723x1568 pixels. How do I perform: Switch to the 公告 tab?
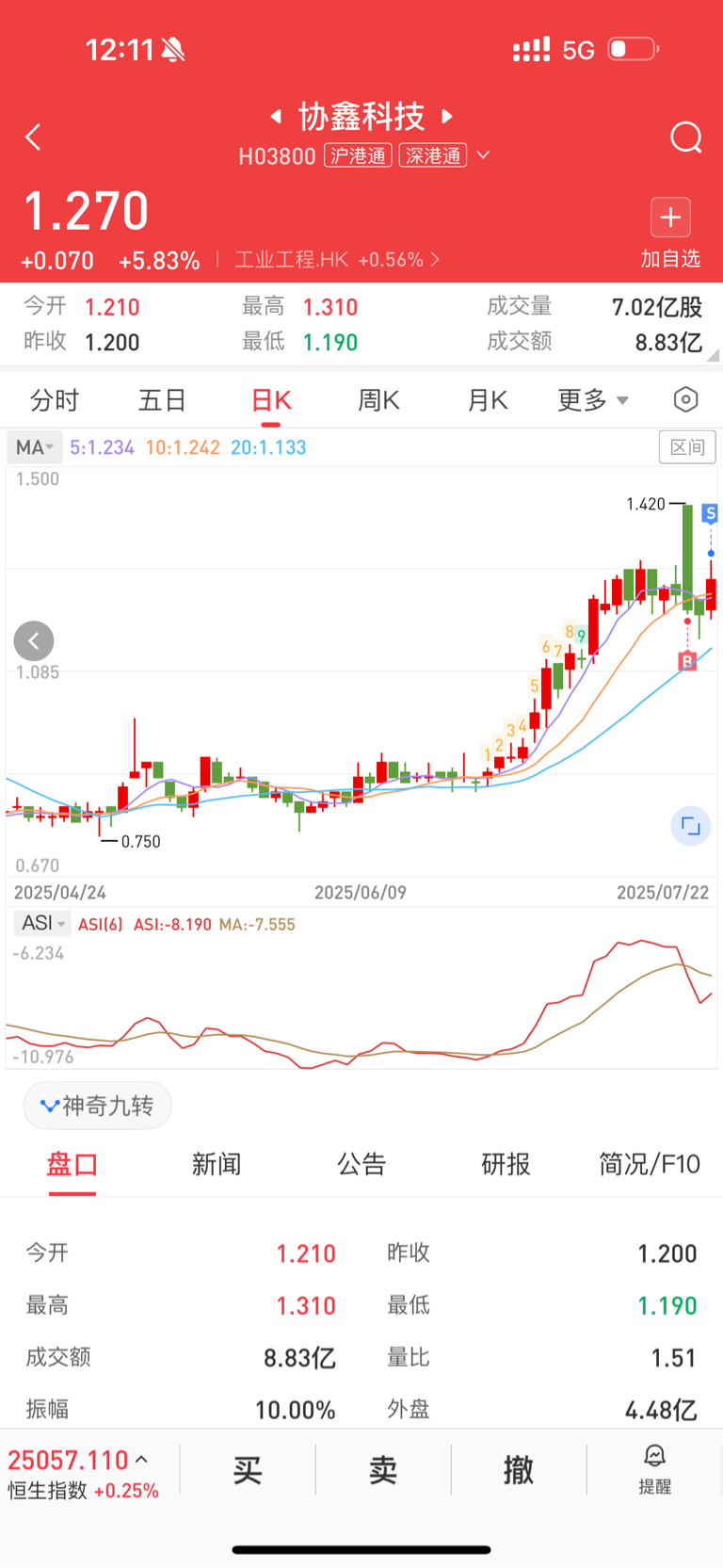361,1165
